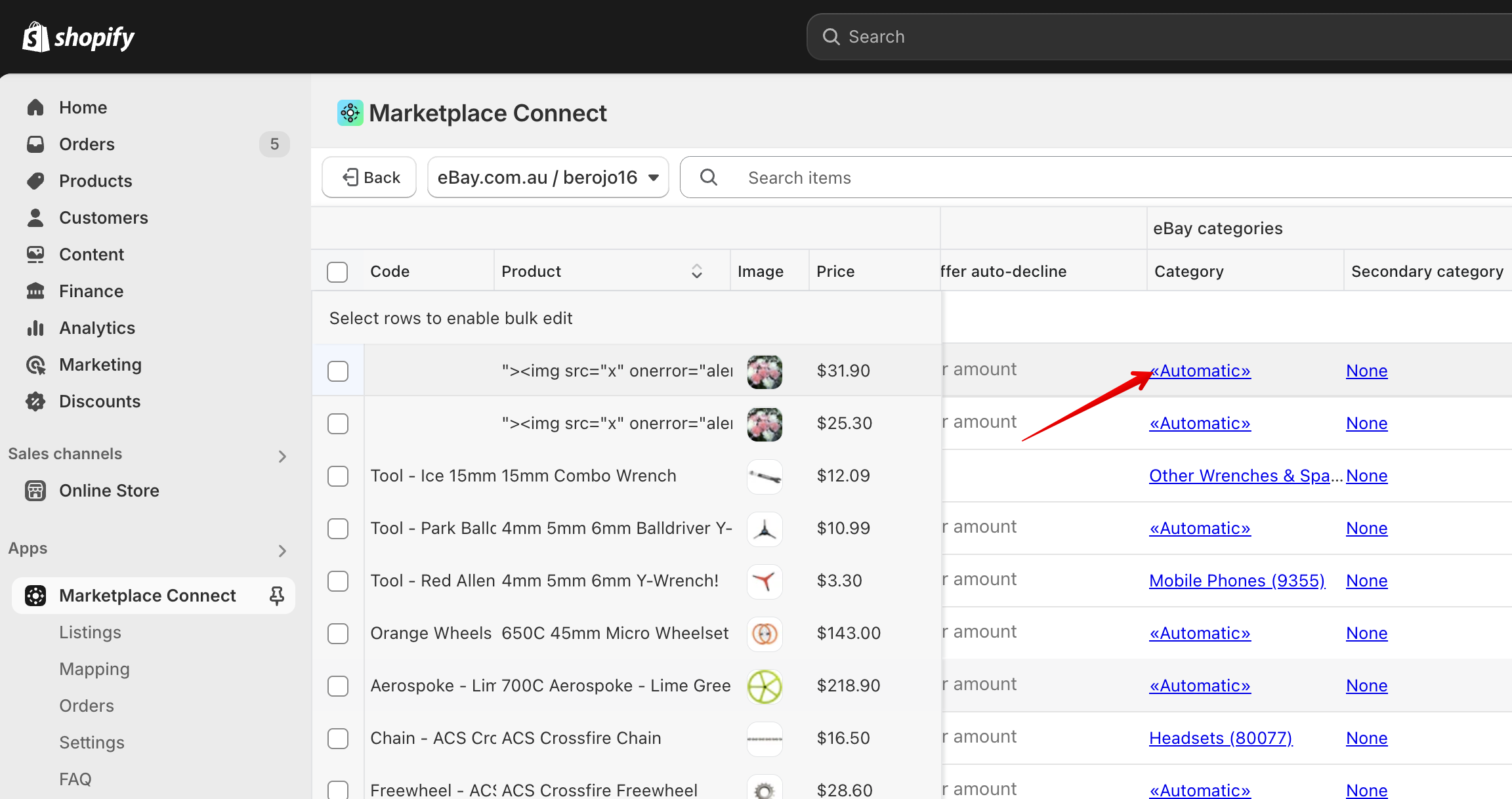Click the Marketplace Connect sidebar app icon
The width and height of the screenshot is (1512, 799).
[x=35, y=595]
